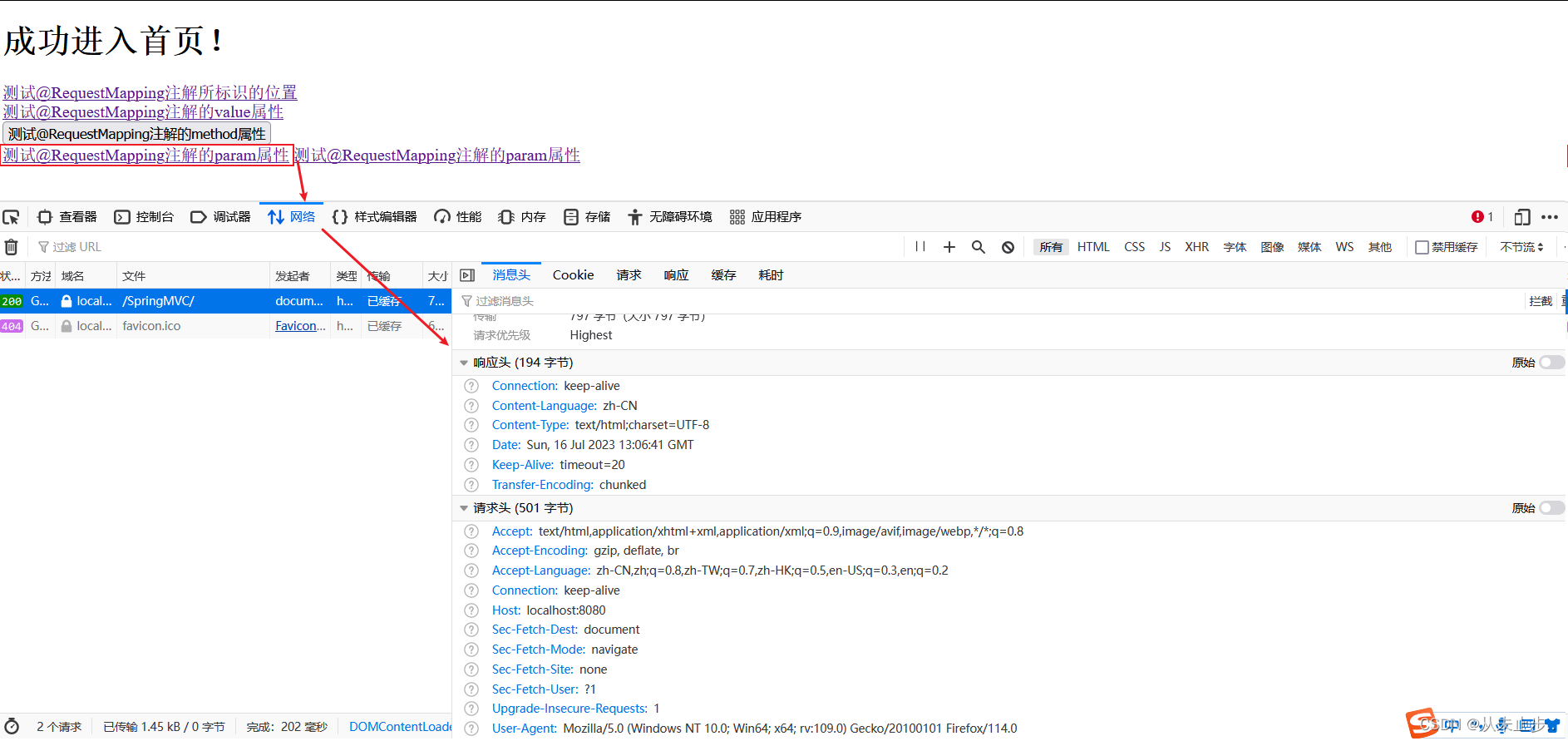Open help for Transfer-Encoding header
The height and width of the screenshot is (741, 1568).
coord(471,485)
